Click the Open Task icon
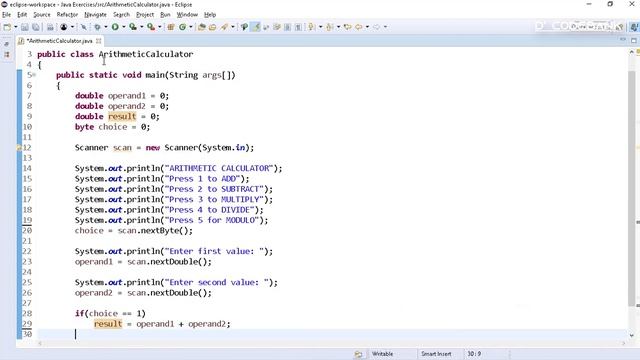The image size is (640, 360). tap(212, 27)
